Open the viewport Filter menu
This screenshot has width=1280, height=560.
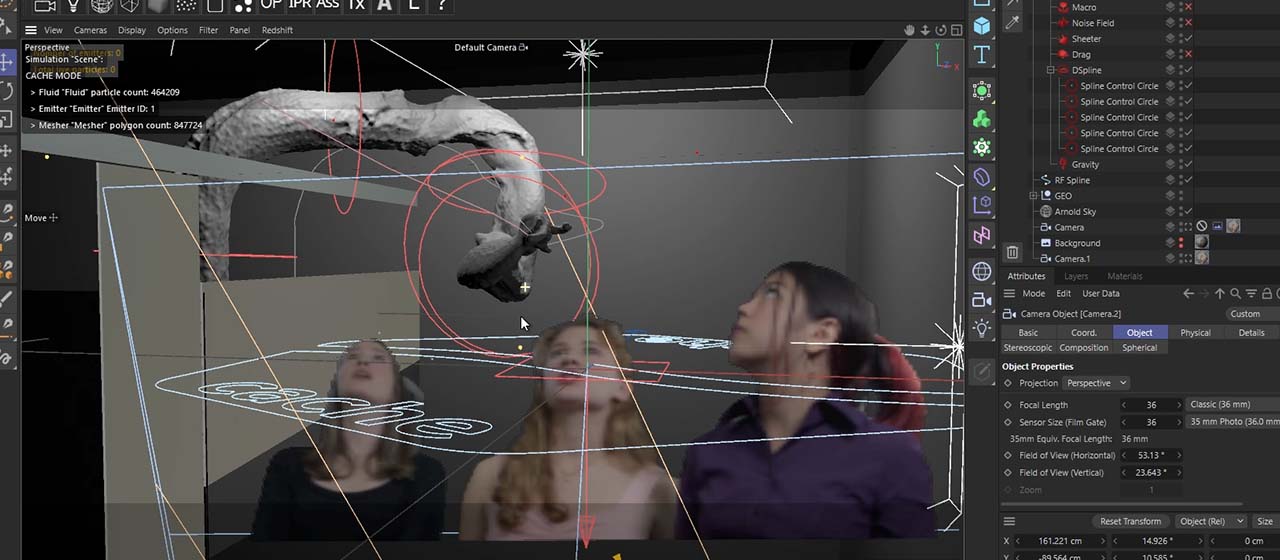click(x=208, y=30)
